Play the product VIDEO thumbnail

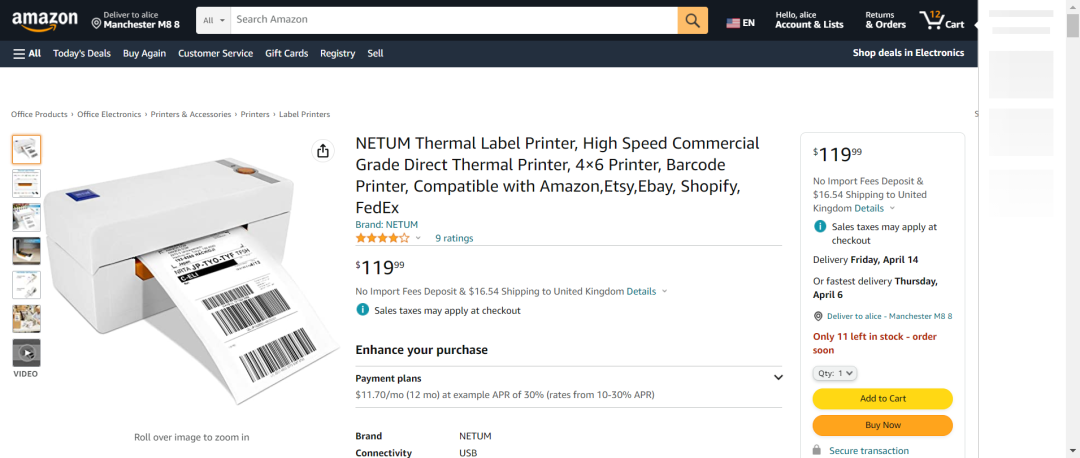point(26,353)
